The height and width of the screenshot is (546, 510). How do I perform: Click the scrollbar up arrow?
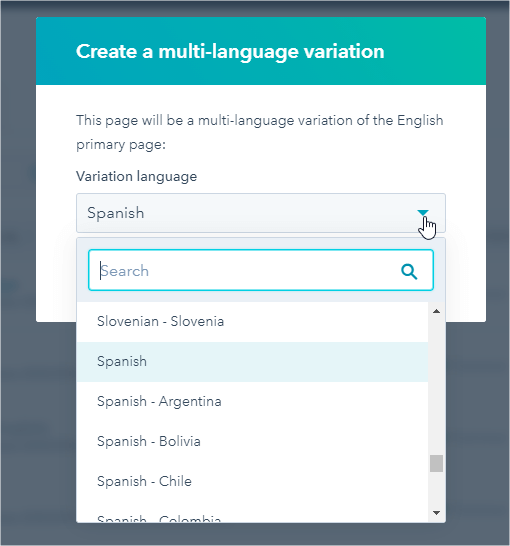point(436,311)
